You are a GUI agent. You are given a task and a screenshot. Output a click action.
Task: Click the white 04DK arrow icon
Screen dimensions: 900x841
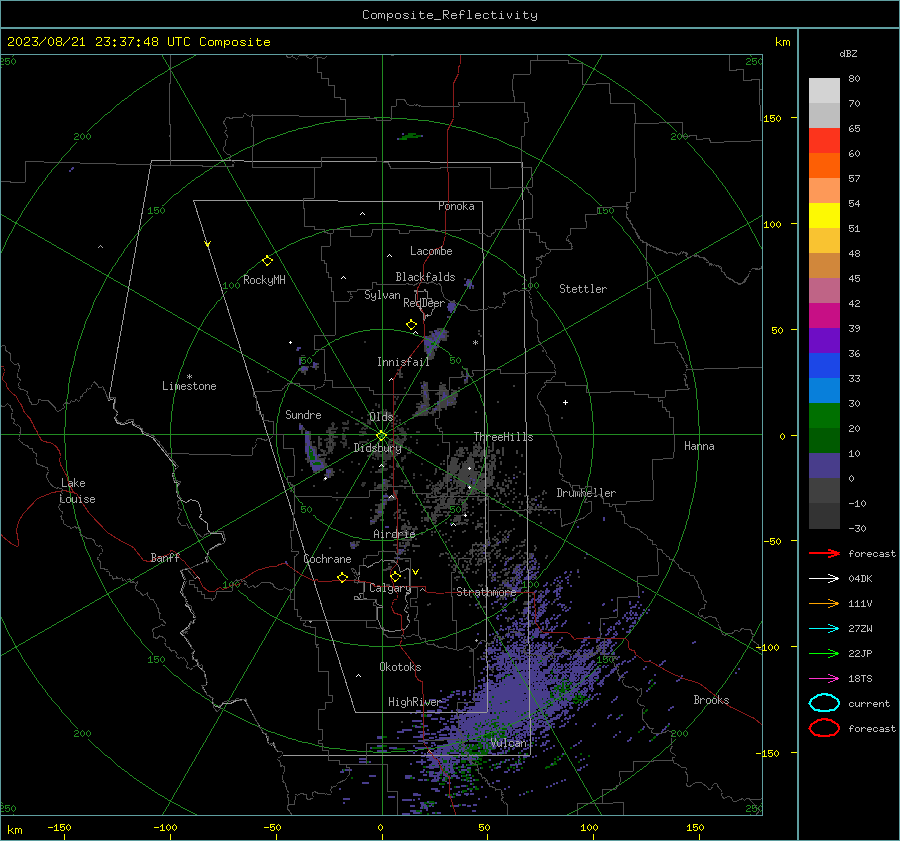coord(824,578)
